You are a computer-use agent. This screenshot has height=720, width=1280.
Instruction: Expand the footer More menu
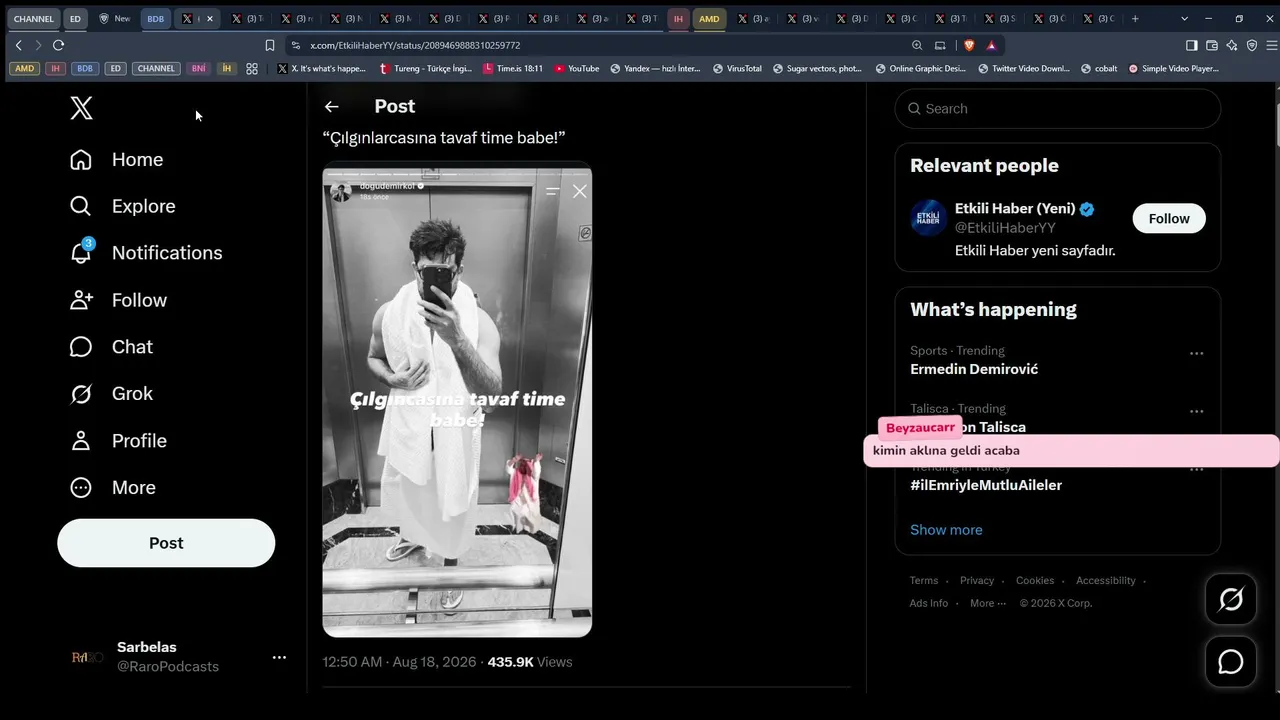click(x=988, y=603)
